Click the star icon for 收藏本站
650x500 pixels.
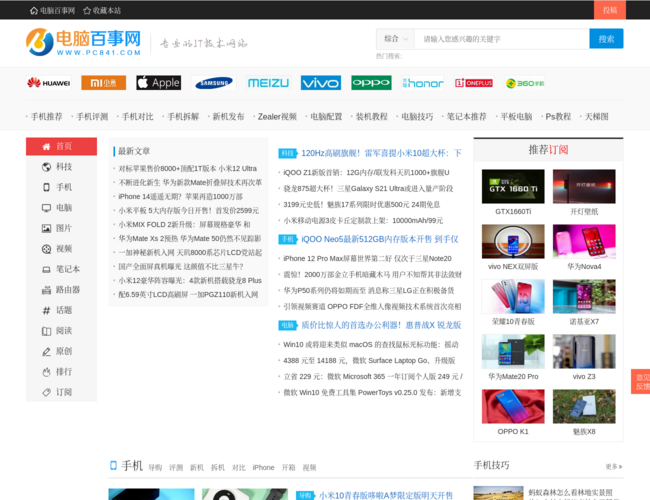coord(87,11)
